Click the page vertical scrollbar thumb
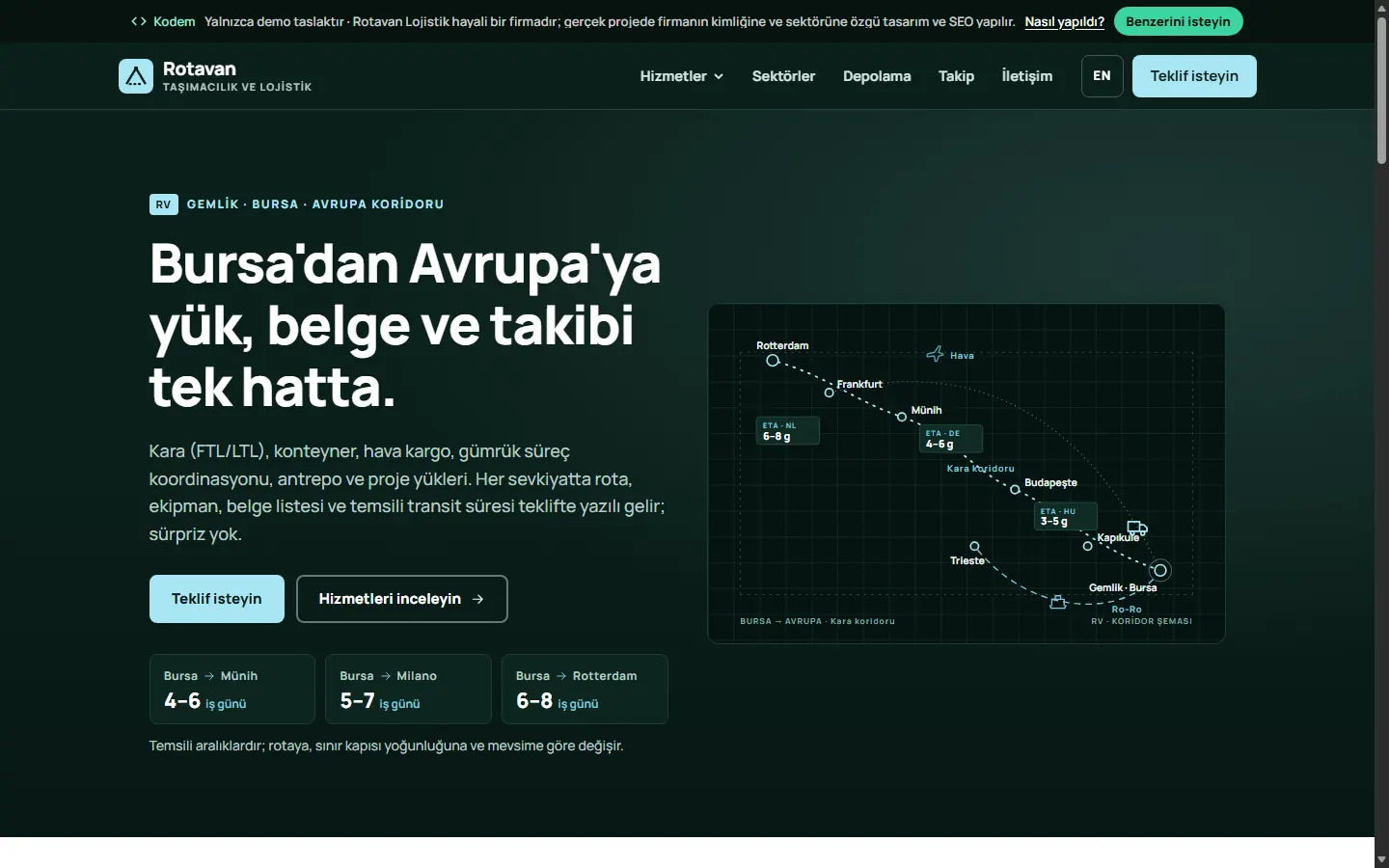1389x868 pixels. (x=1381, y=90)
